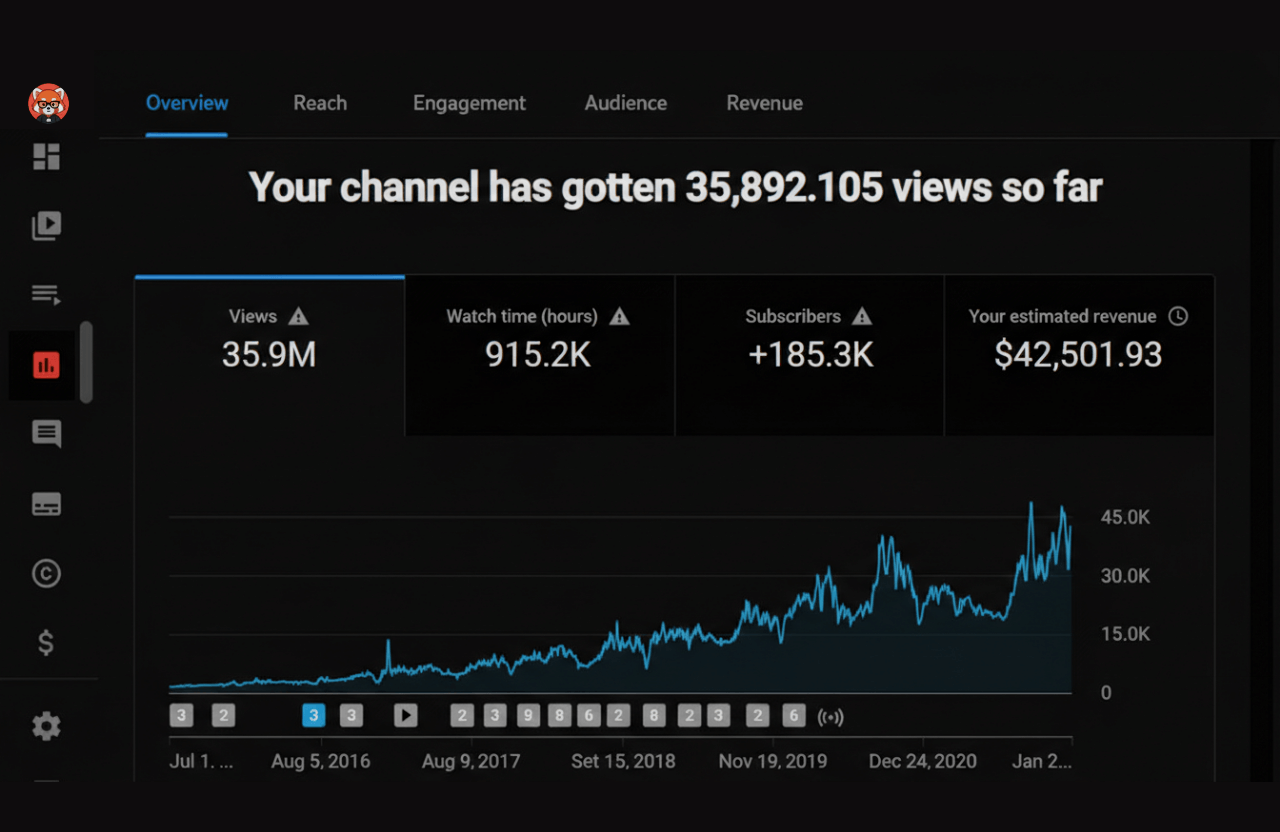The height and width of the screenshot is (832, 1280).
Task: Click the highlighted blue 3 timeline marker
Action: click(313, 715)
